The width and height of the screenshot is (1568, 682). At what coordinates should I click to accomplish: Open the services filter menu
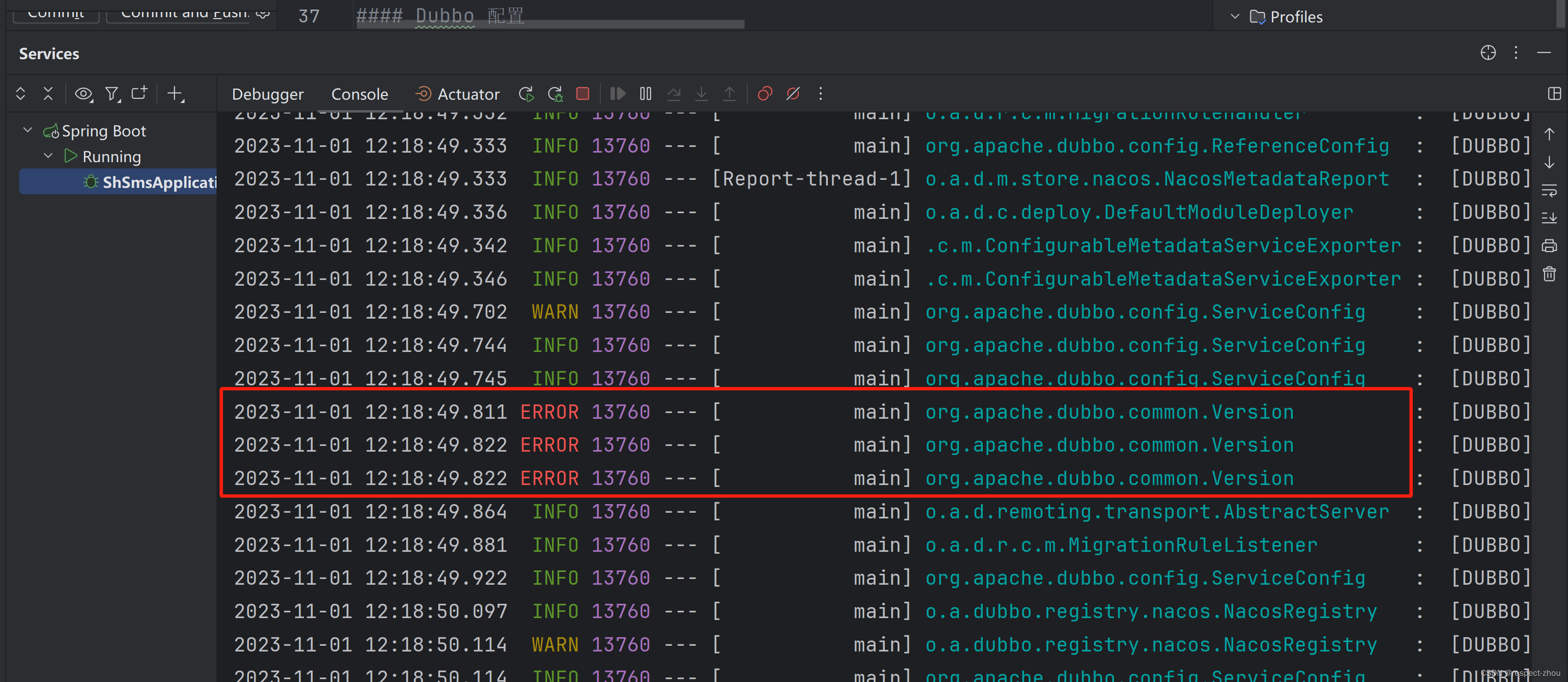click(x=112, y=94)
